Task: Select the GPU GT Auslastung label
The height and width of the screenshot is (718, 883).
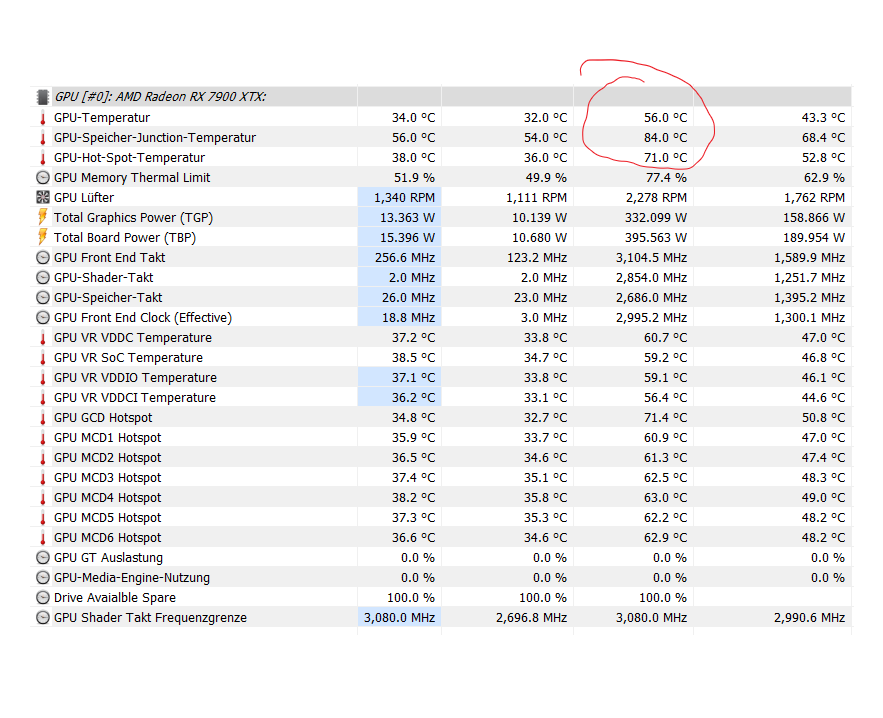Action: coord(109,558)
